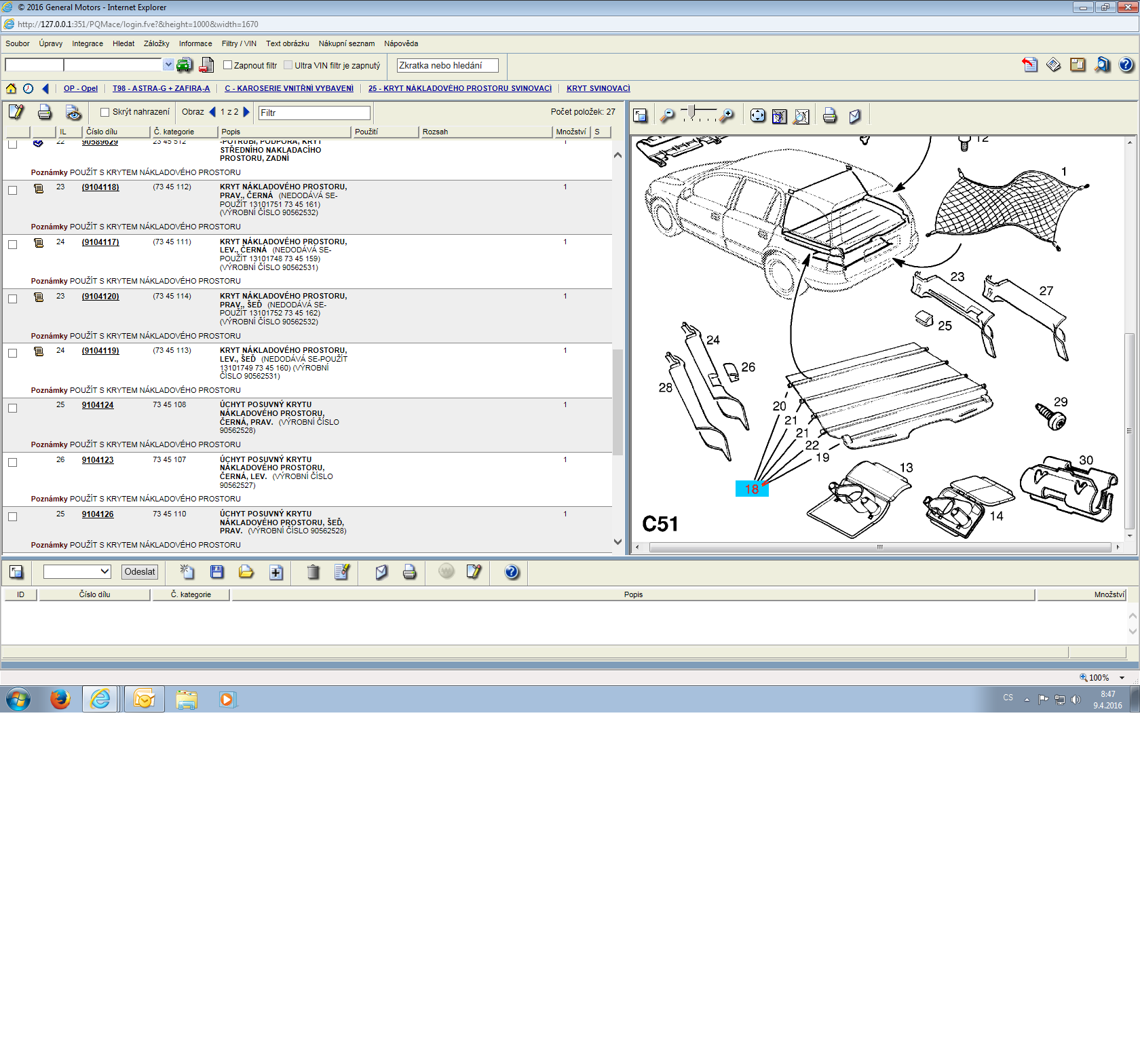Screen dimensions: 1140x1064
Task: Enable the Zapnout filtr checkbox
Action: pyautogui.click(x=228, y=65)
